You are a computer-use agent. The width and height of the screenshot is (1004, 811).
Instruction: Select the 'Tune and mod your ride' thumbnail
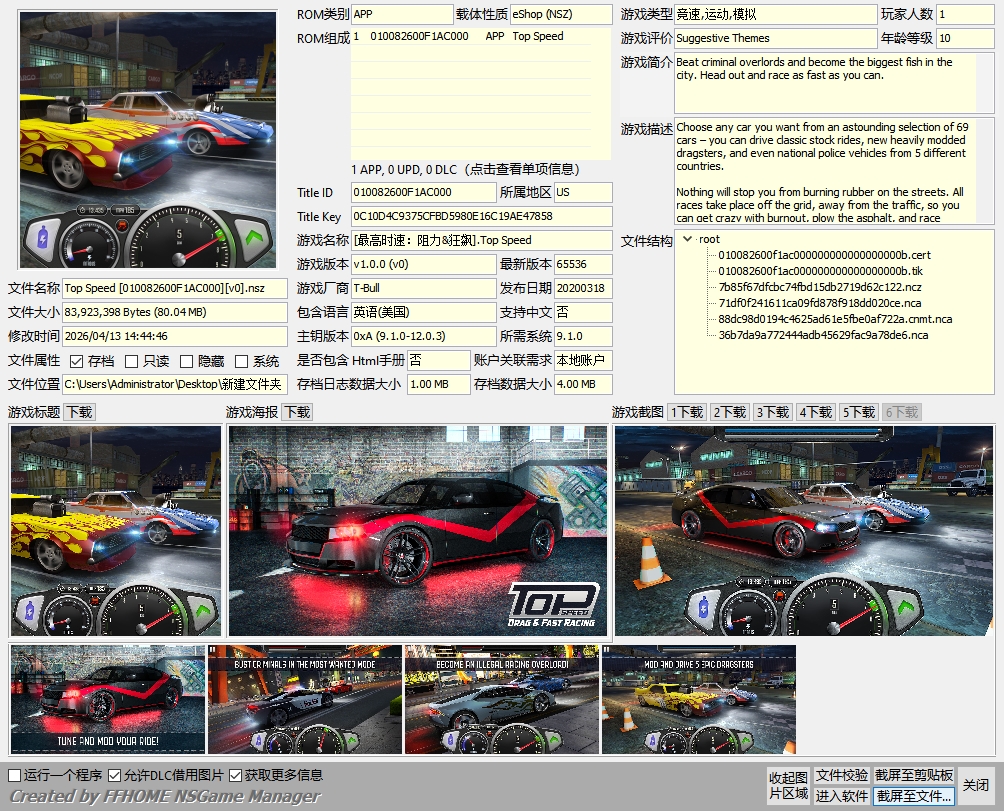click(108, 699)
